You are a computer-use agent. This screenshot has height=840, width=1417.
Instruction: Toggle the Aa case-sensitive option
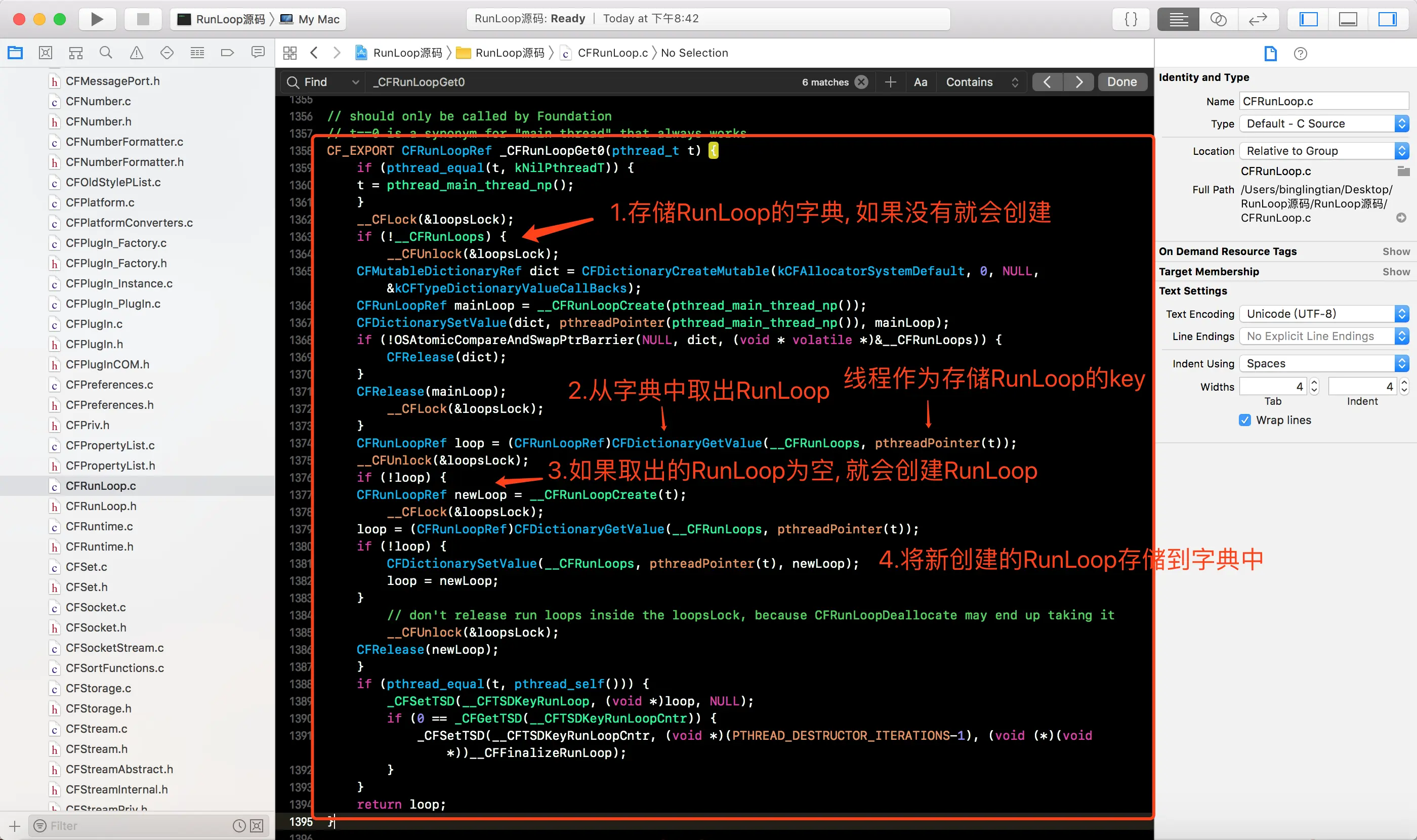click(x=921, y=82)
